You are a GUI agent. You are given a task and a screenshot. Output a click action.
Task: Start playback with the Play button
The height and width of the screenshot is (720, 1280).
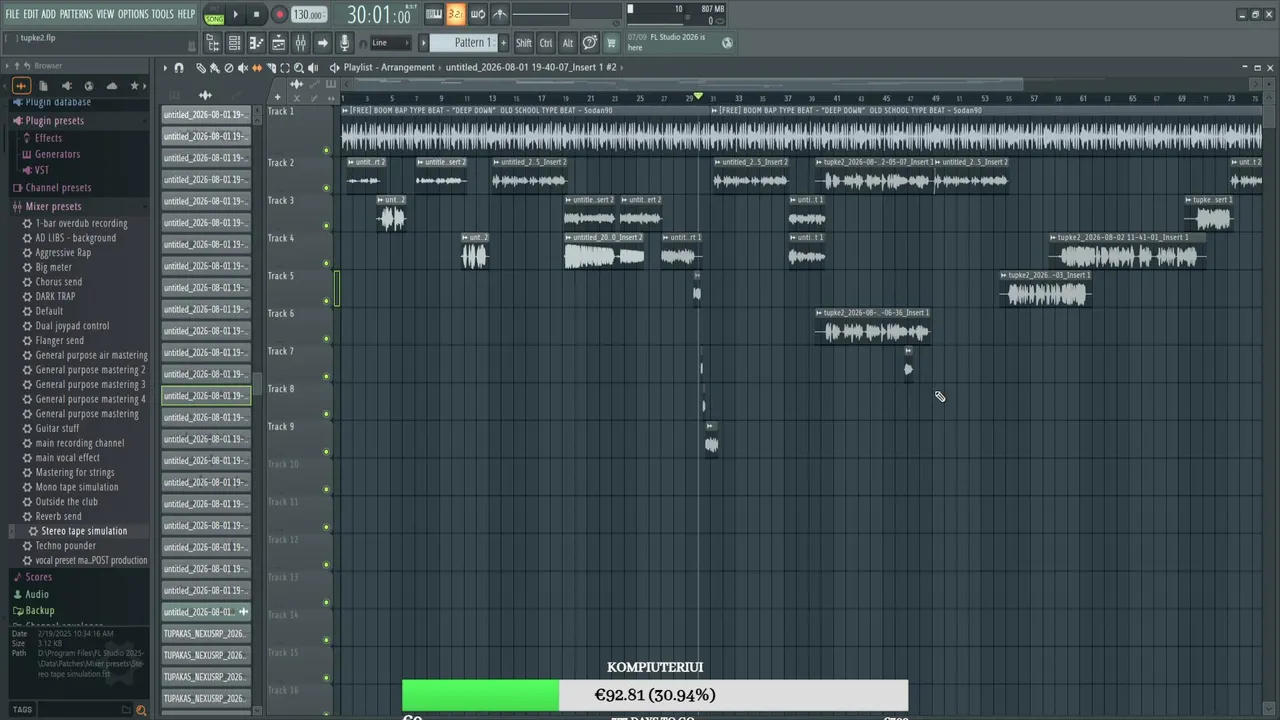(x=236, y=15)
